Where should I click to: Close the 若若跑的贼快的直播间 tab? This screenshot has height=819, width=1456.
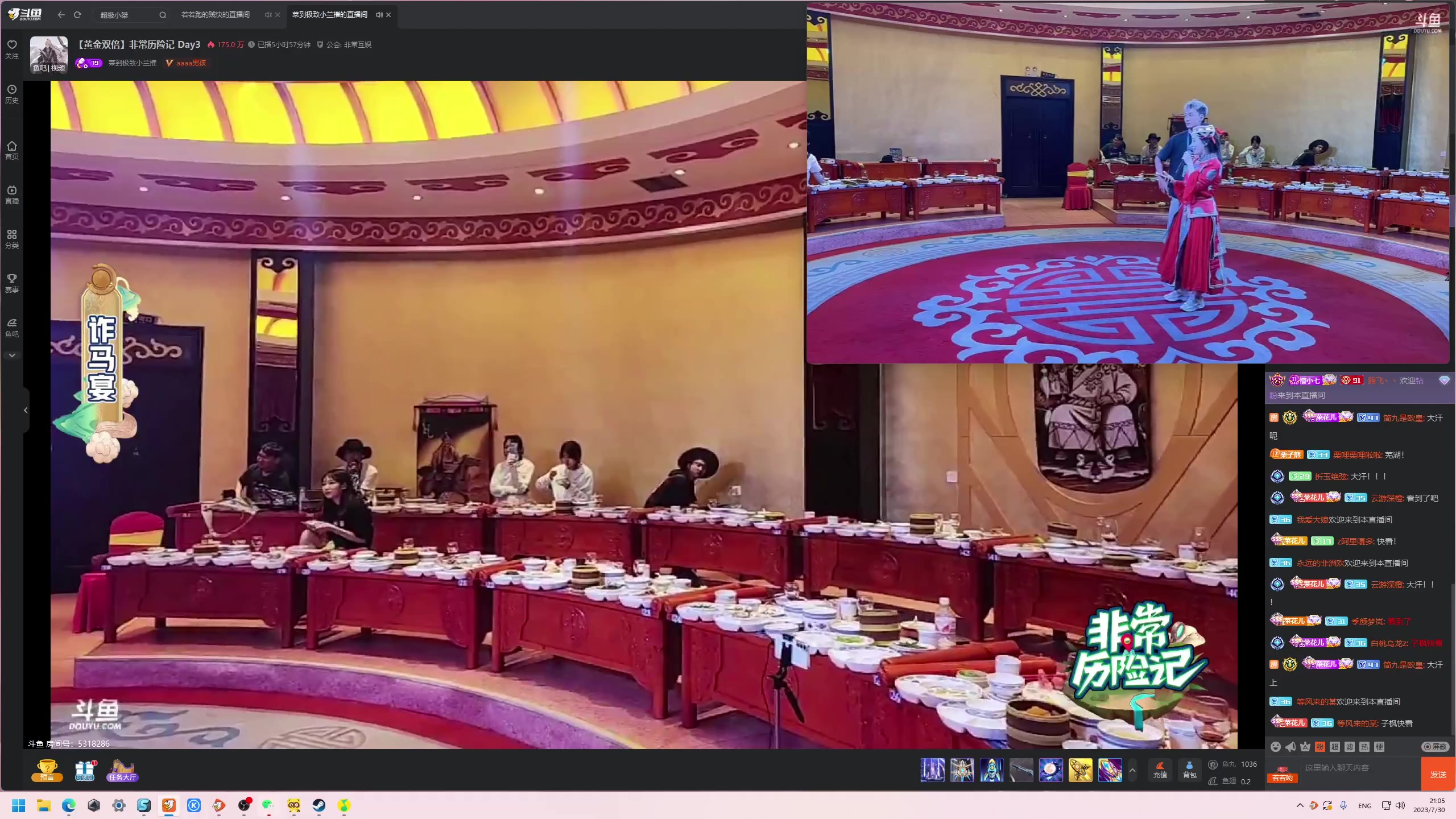pyautogui.click(x=278, y=15)
